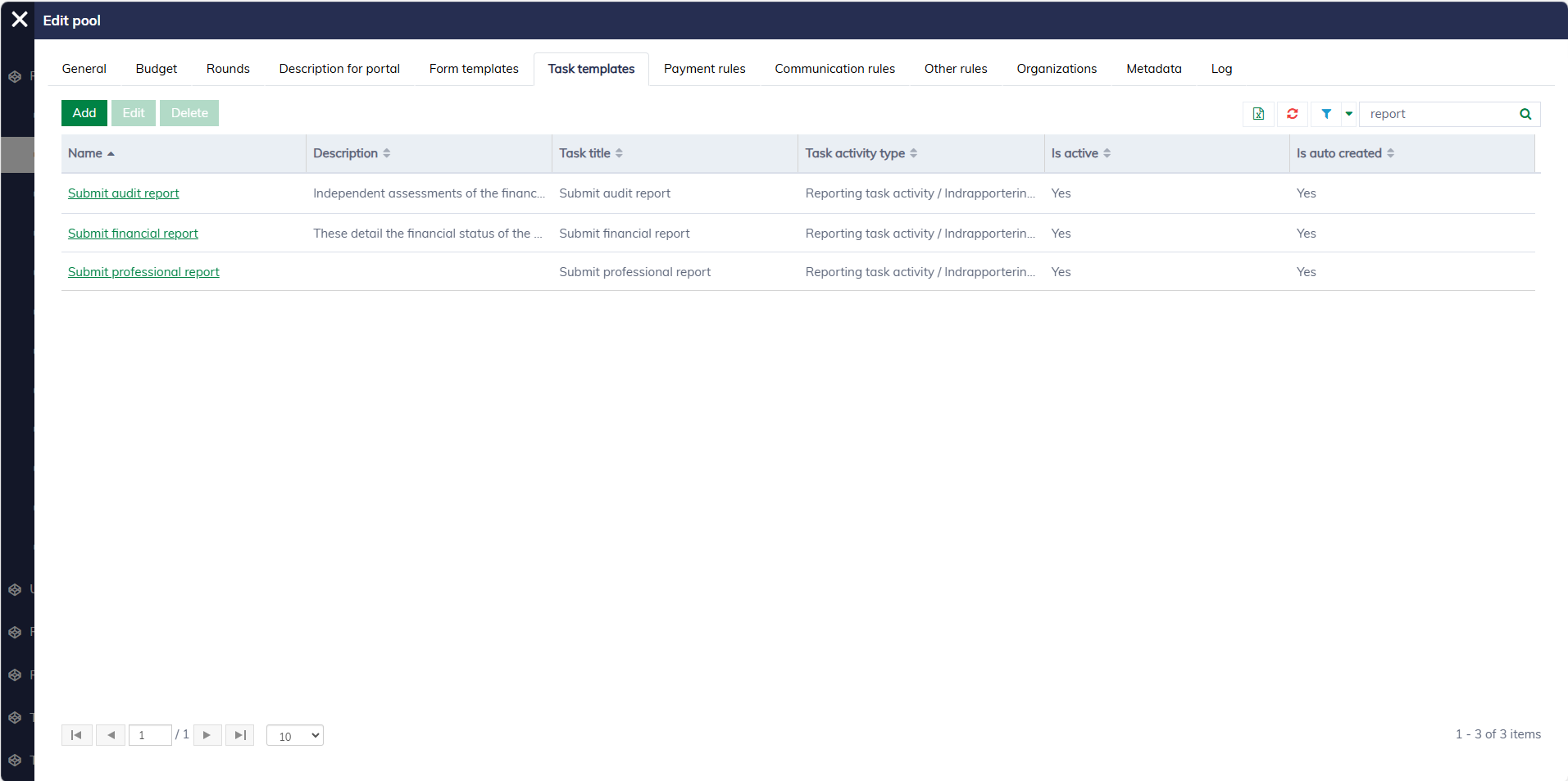Expand the filter options dropdown arrow
The width and height of the screenshot is (1568, 781).
(x=1349, y=114)
